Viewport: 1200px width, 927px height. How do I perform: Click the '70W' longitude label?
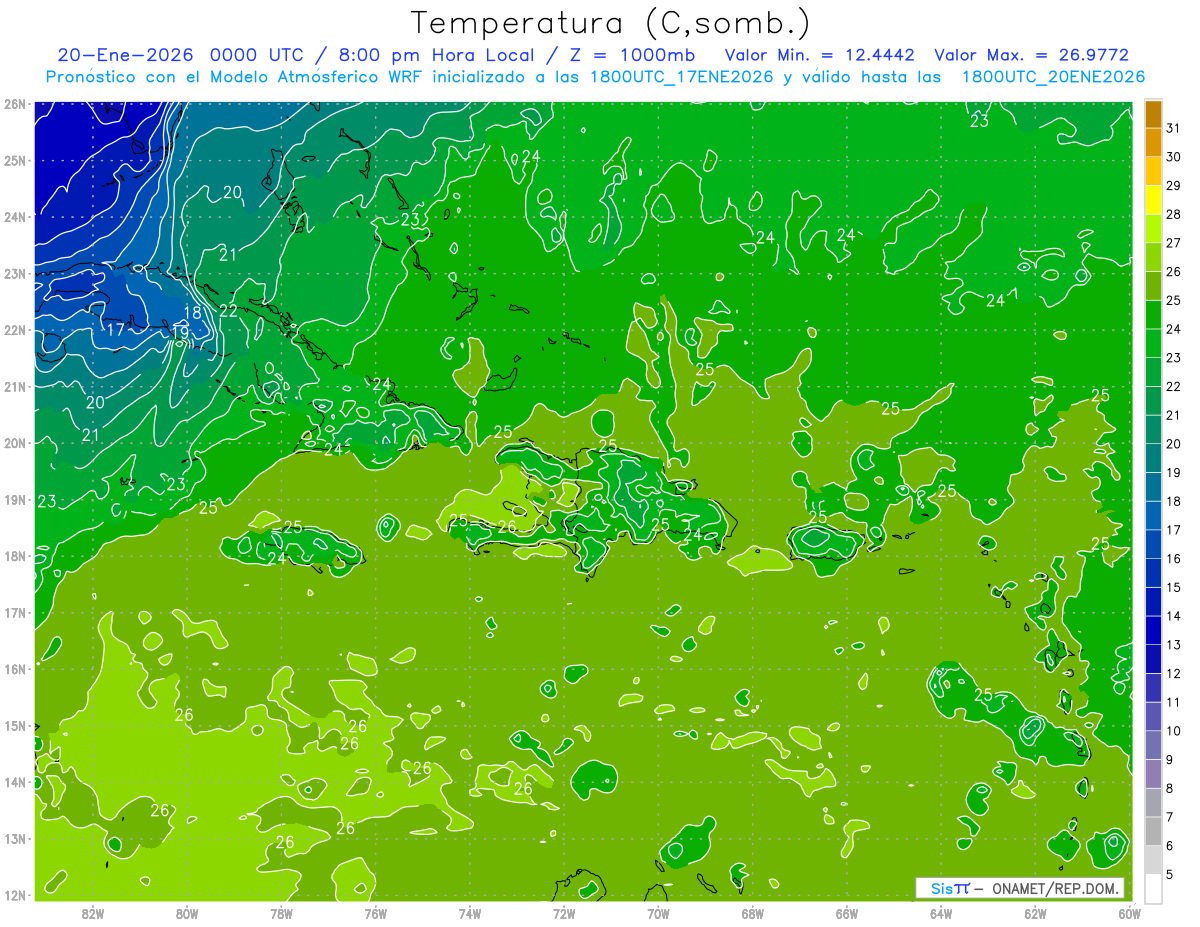658,913
